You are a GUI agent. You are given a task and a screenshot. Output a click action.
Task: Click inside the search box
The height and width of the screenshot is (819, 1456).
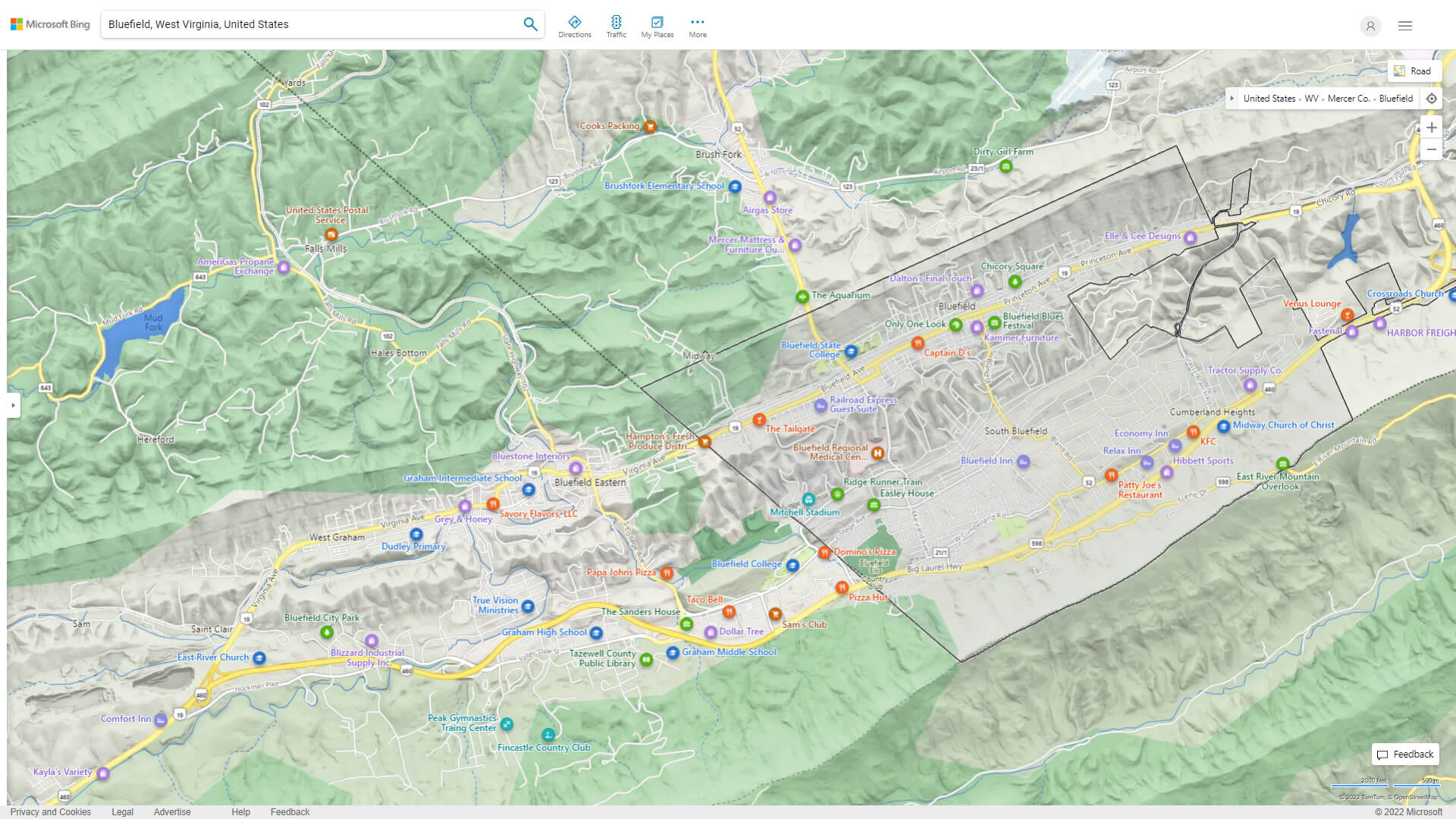click(303, 24)
